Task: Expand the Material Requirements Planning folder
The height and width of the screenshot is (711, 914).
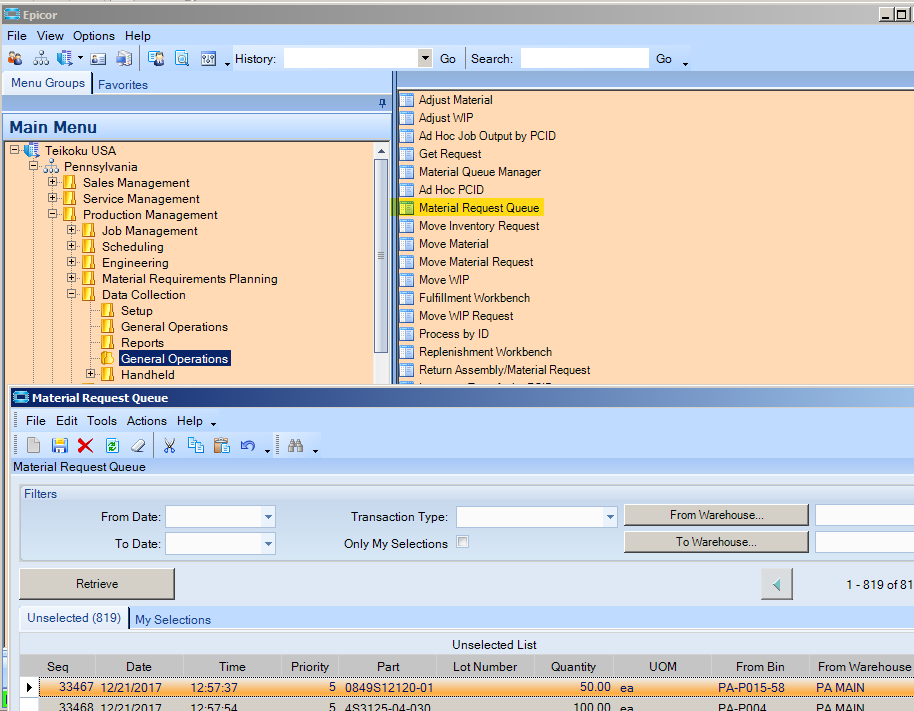Action: 72,278
